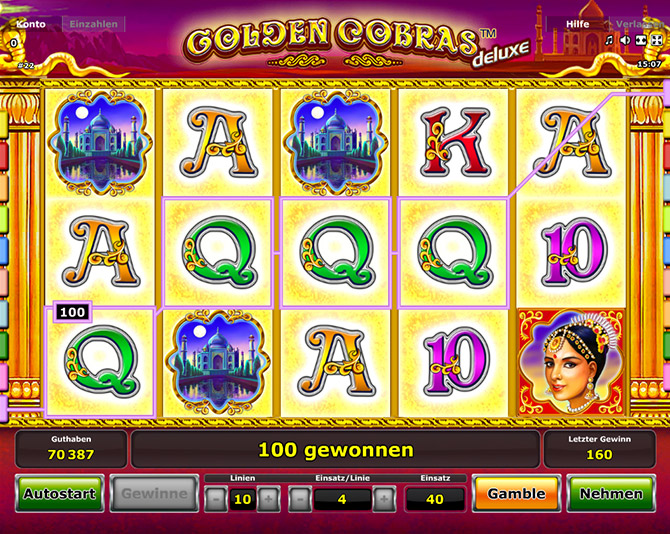Click the Taj Mahal symbol on the first reel
670x534 pixels.
(100, 143)
